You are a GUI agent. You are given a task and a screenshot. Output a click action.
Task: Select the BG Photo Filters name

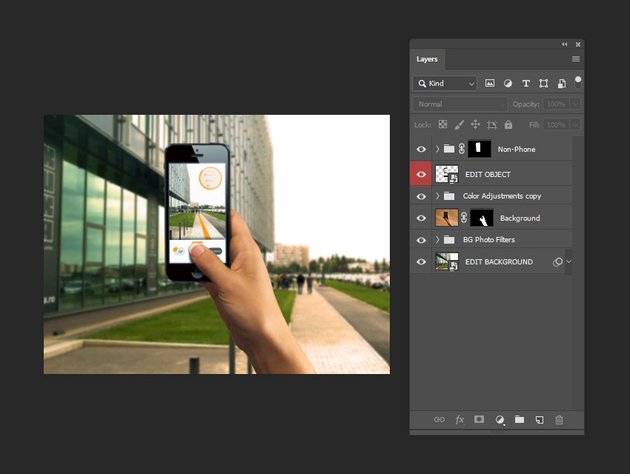tap(489, 239)
